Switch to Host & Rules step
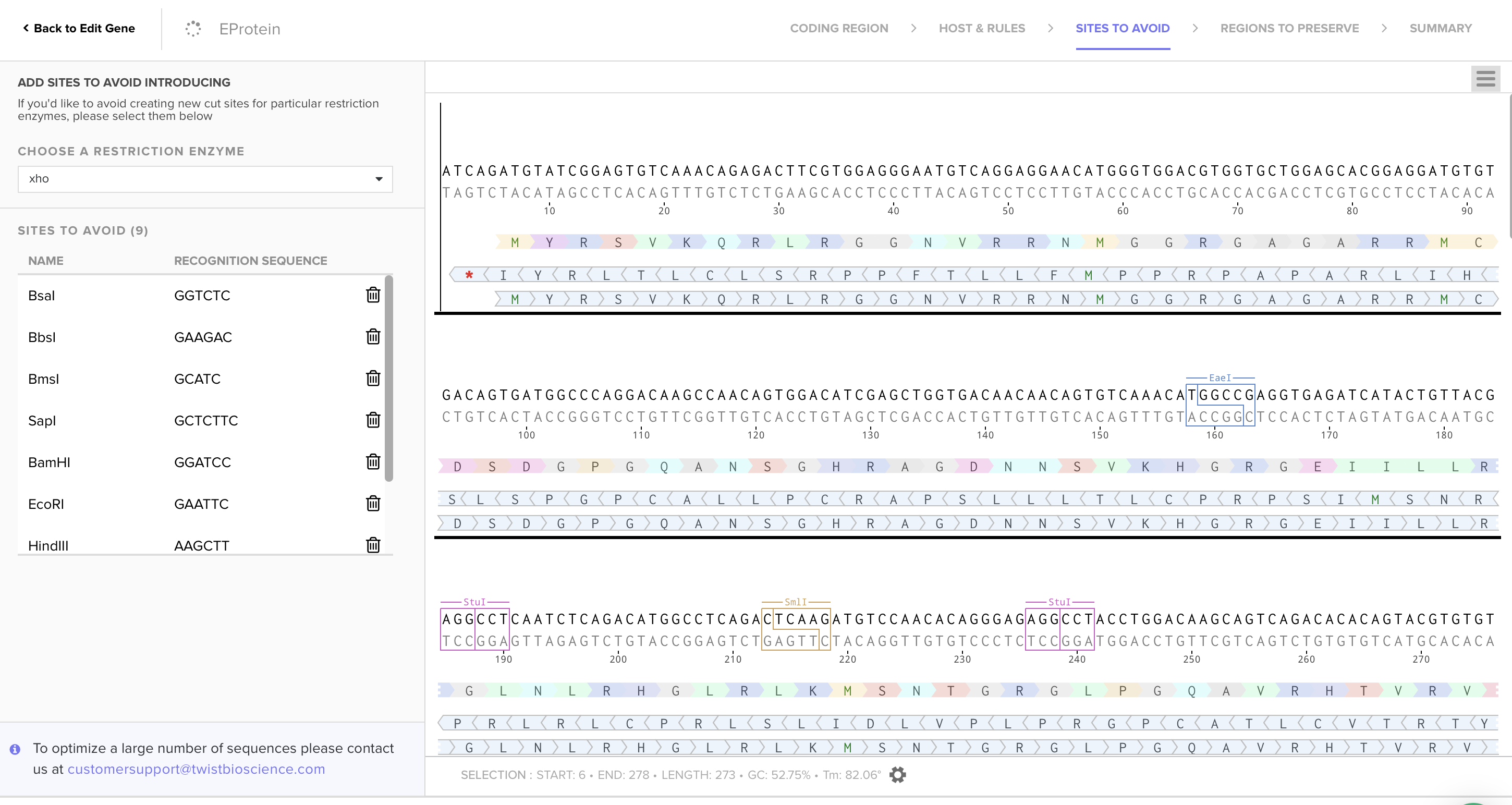The height and width of the screenshot is (805, 1512). coord(981,28)
